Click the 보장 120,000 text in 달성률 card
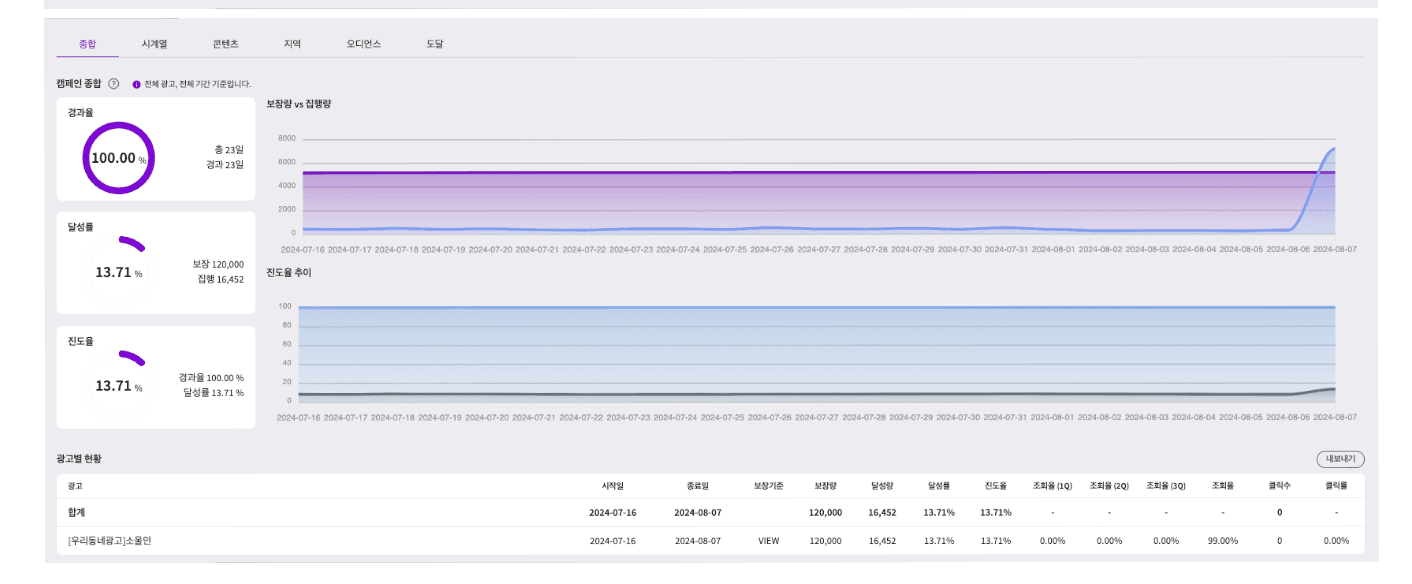 click(x=218, y=264)
